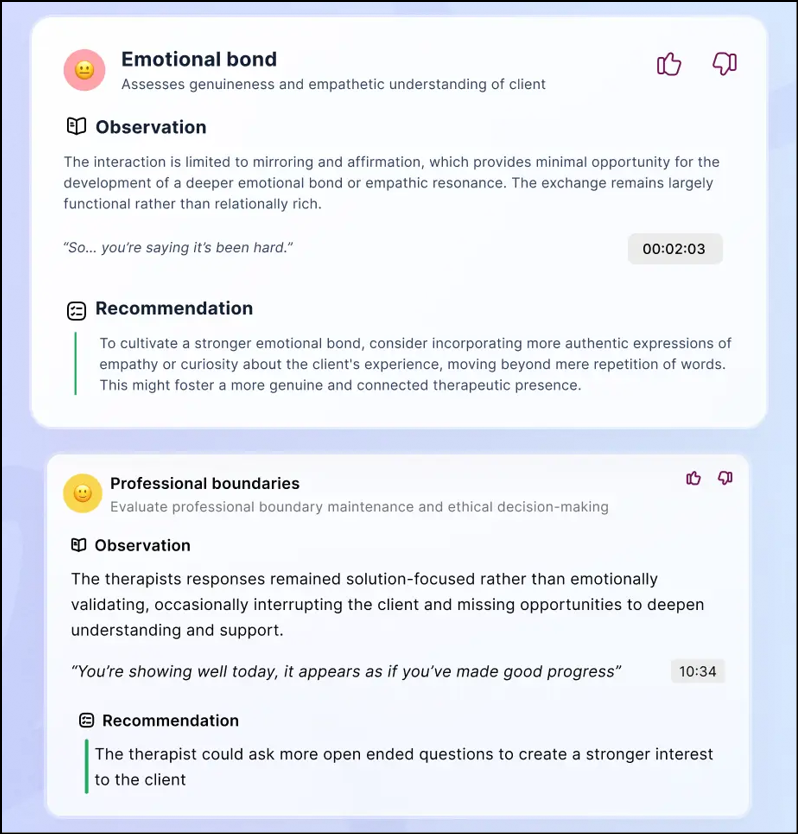The image size is (798, 834).
Task: Select the Observation book icon under Emotional bond
Action: point(75,126)
